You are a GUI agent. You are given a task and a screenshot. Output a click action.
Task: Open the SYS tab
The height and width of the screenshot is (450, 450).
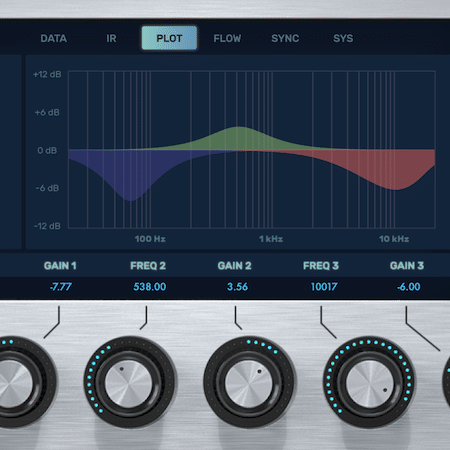[343, 38]
